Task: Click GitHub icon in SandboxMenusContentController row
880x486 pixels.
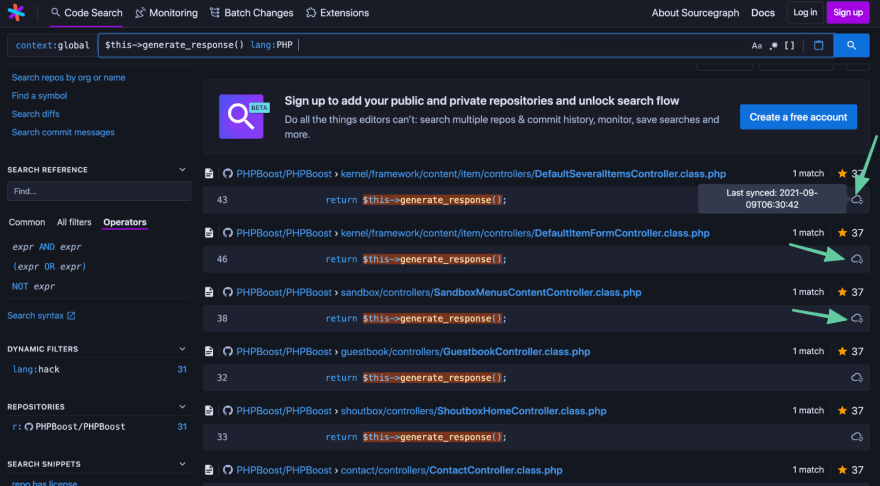Action: tap(227, 292)
